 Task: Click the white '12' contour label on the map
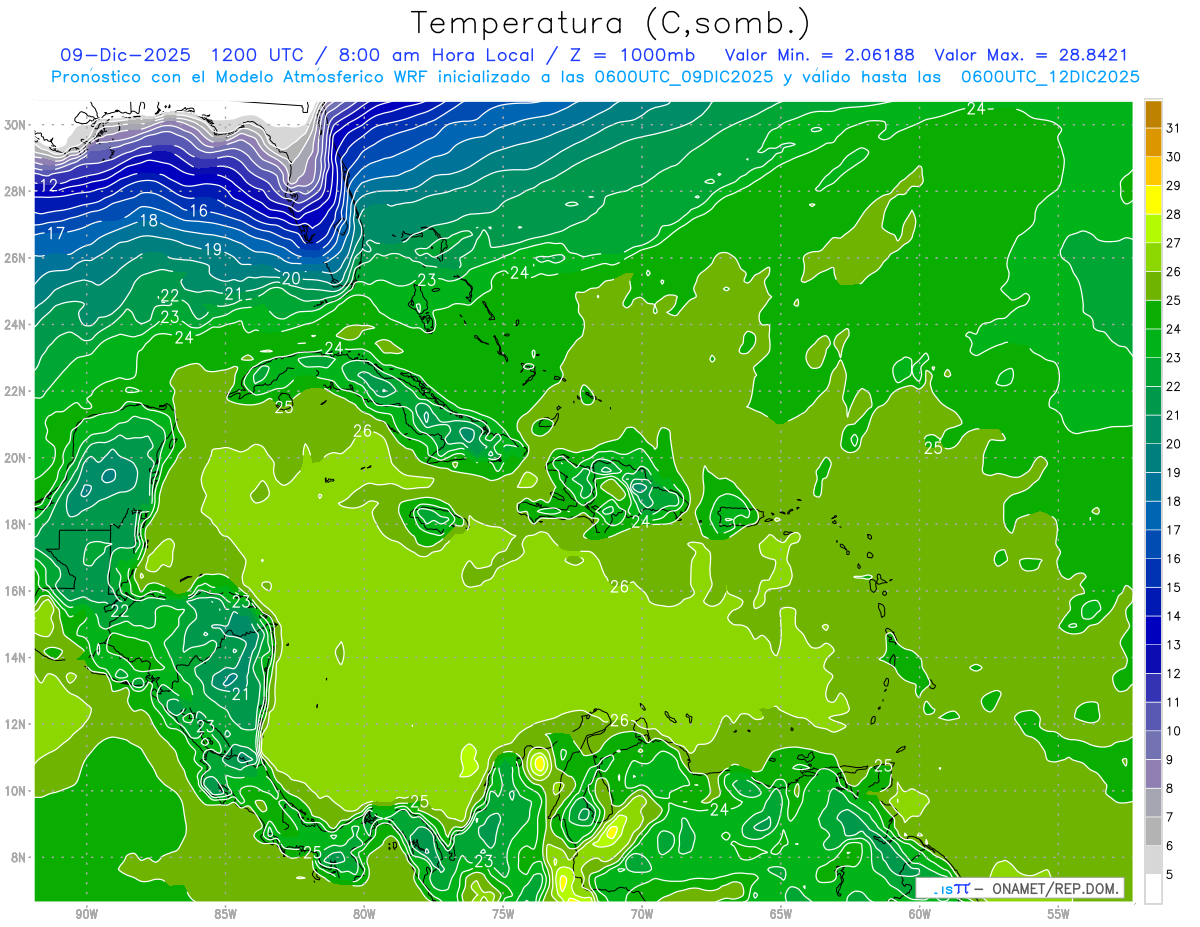(49, 186)
